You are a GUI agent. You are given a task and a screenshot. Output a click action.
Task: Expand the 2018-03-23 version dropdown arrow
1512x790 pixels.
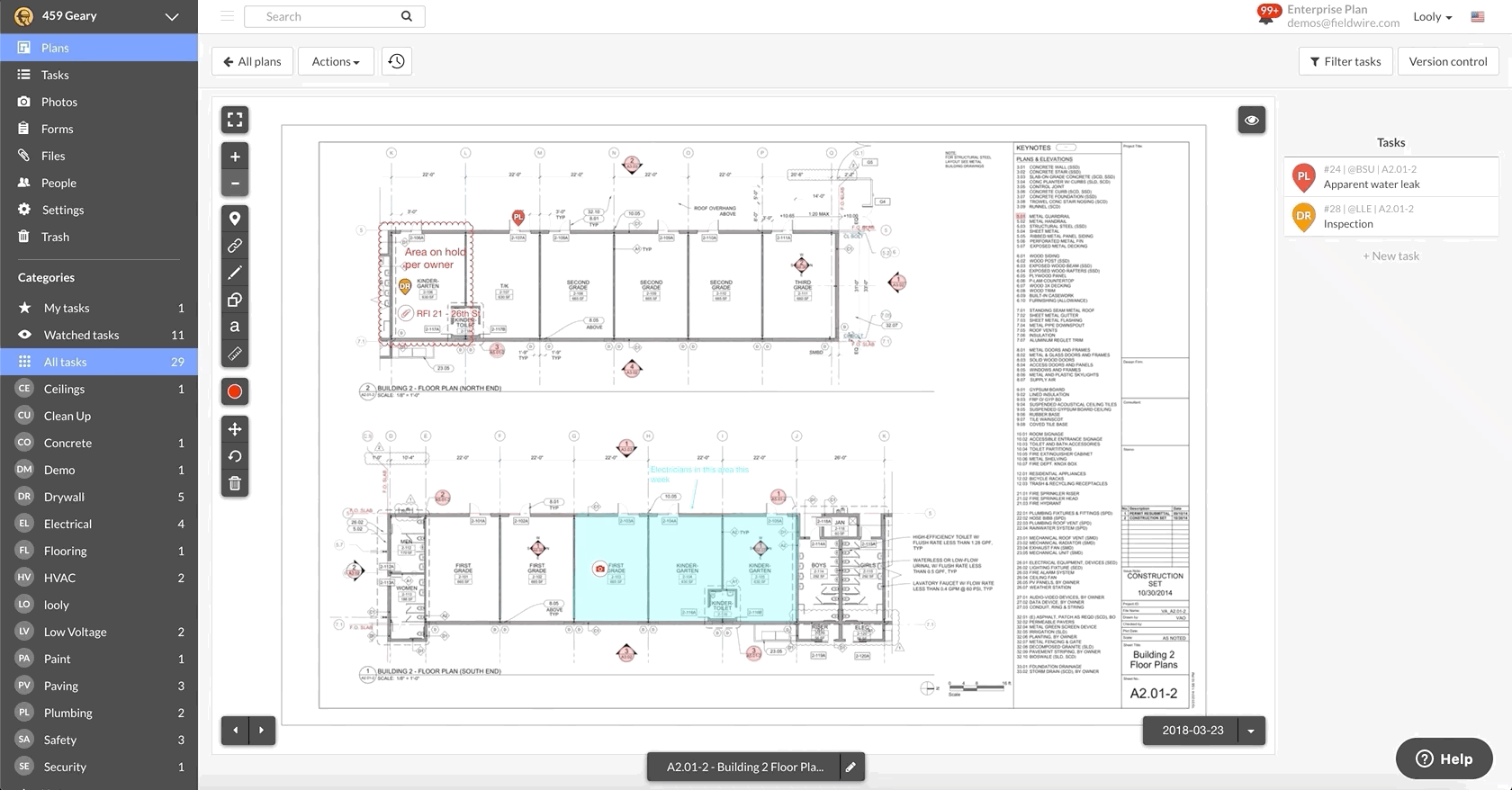pyautogui.click(x=1251, y=731)
